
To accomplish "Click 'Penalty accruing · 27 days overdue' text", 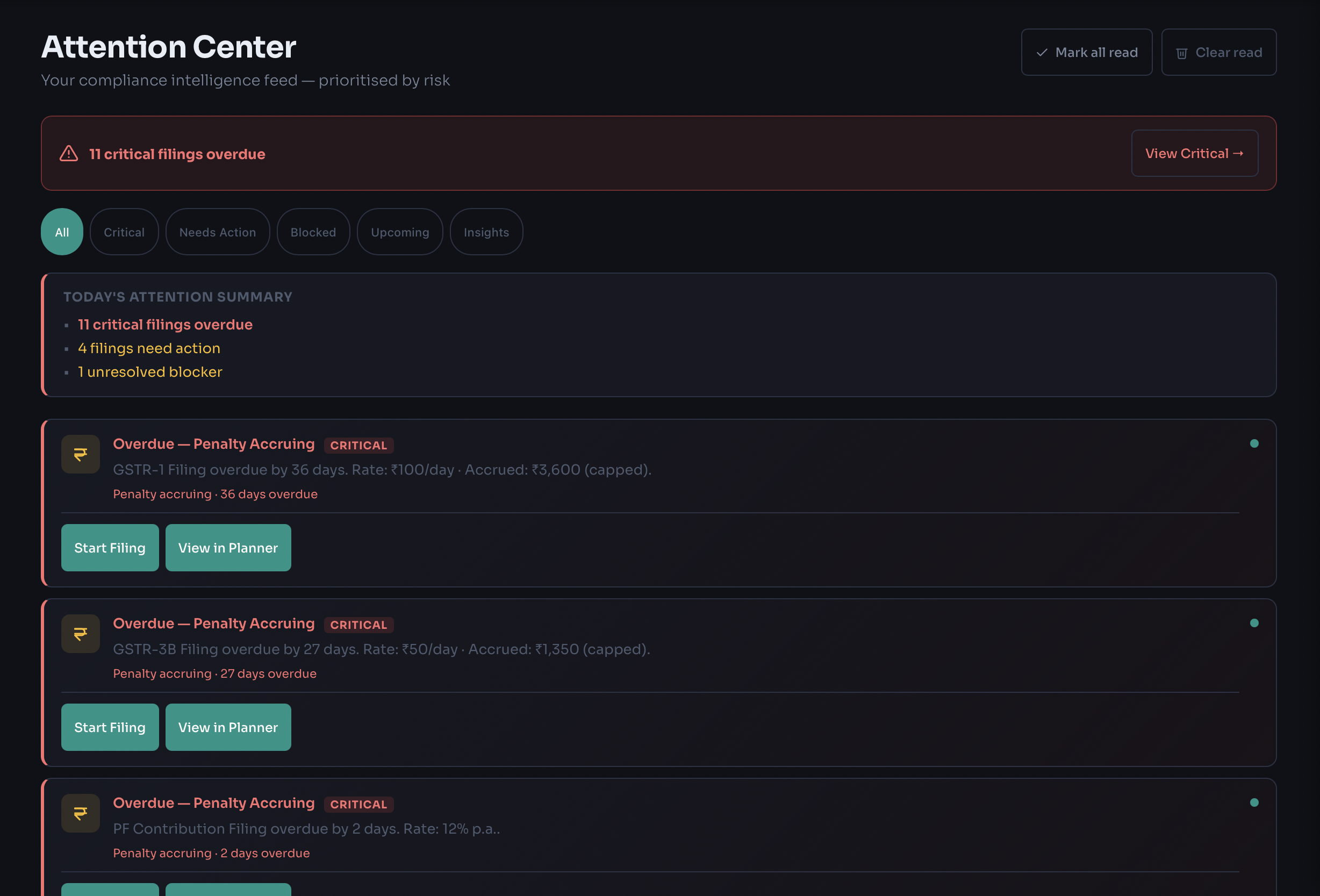I will (214, 674).
